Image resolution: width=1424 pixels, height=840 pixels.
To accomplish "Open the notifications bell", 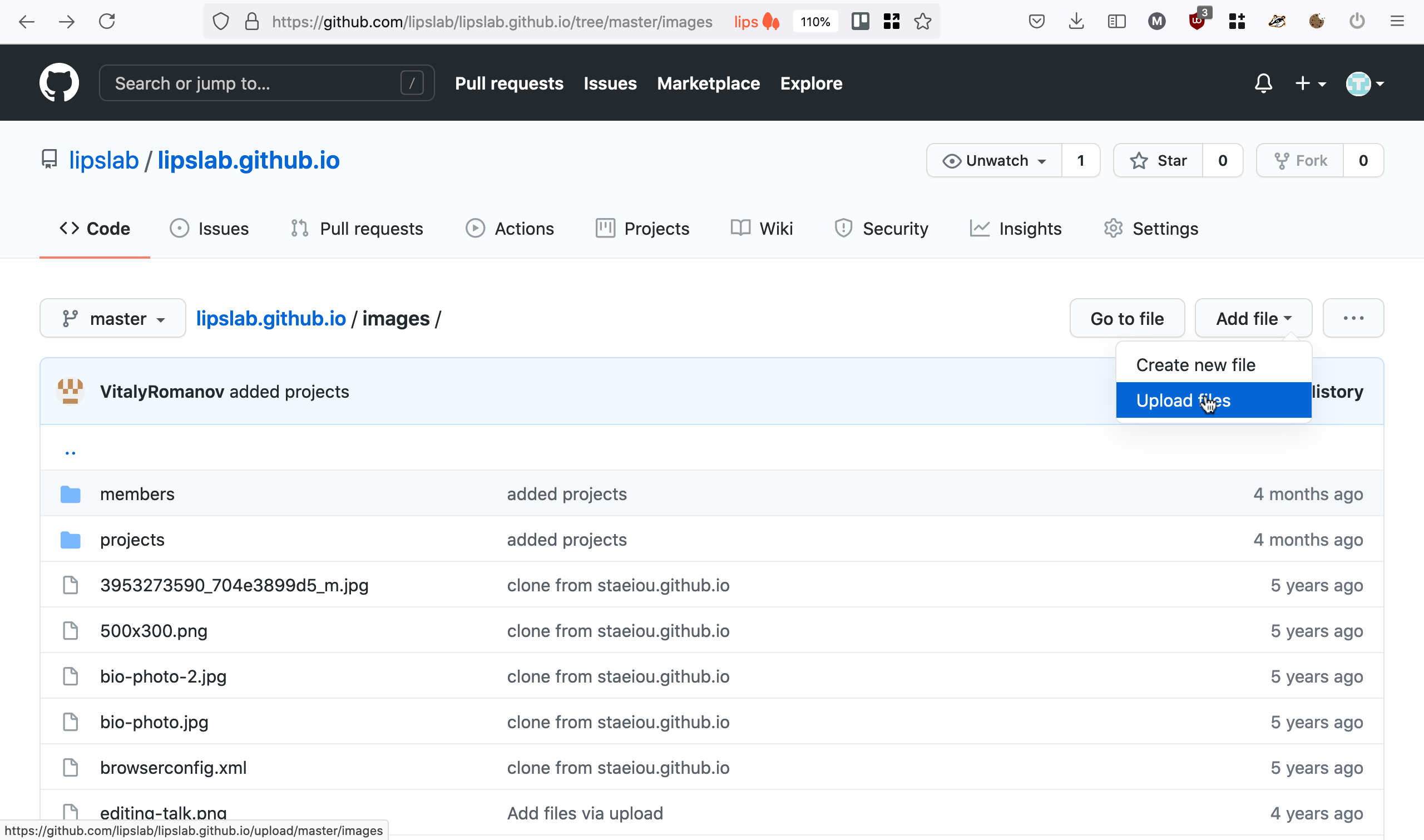I will point(1263,83).
